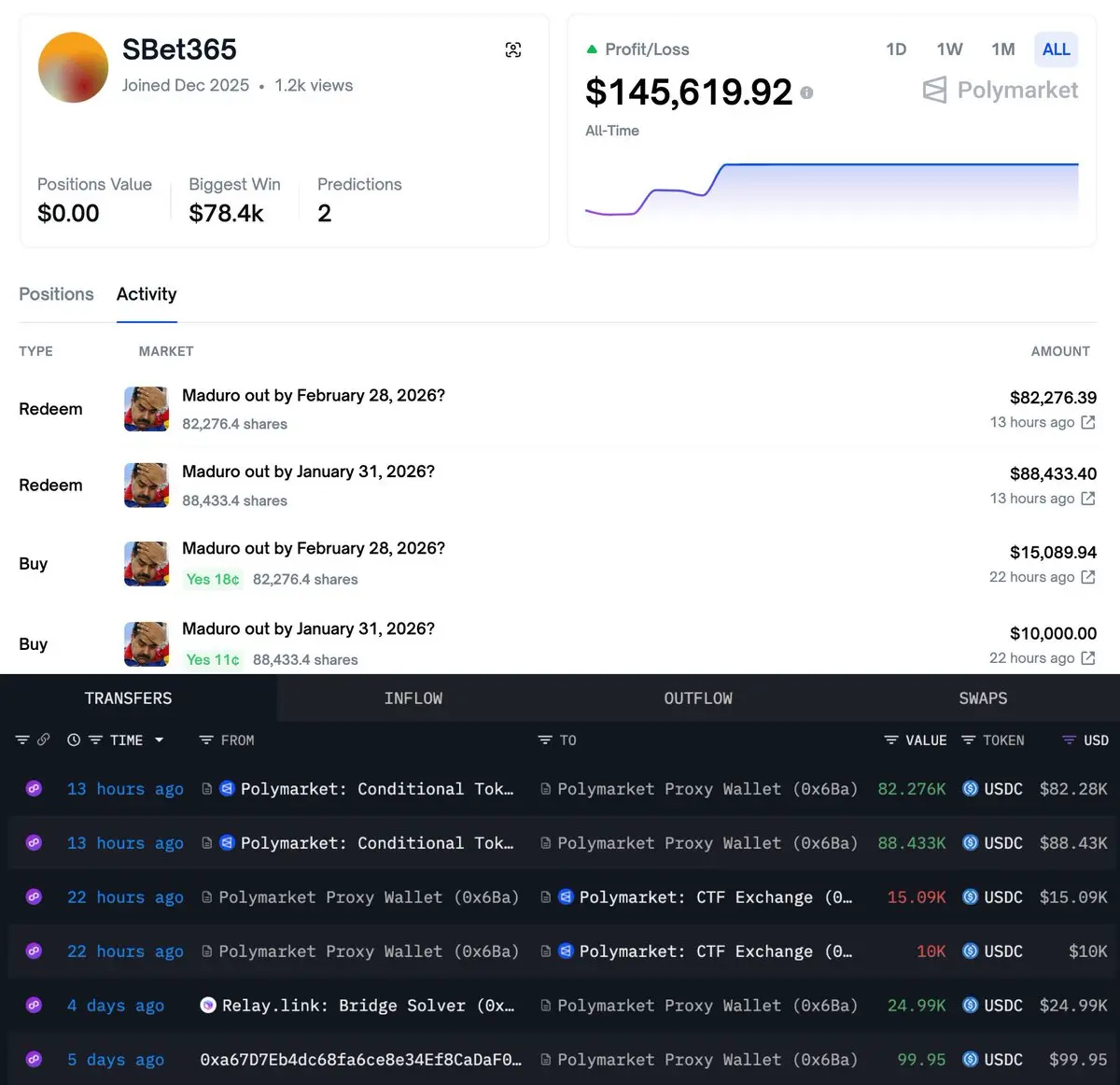Image resolution: width=1120 pixels, height=1085 pixels.
Task: Click USDC token icon in $82.28K row
Action: (x=971, y=789)
